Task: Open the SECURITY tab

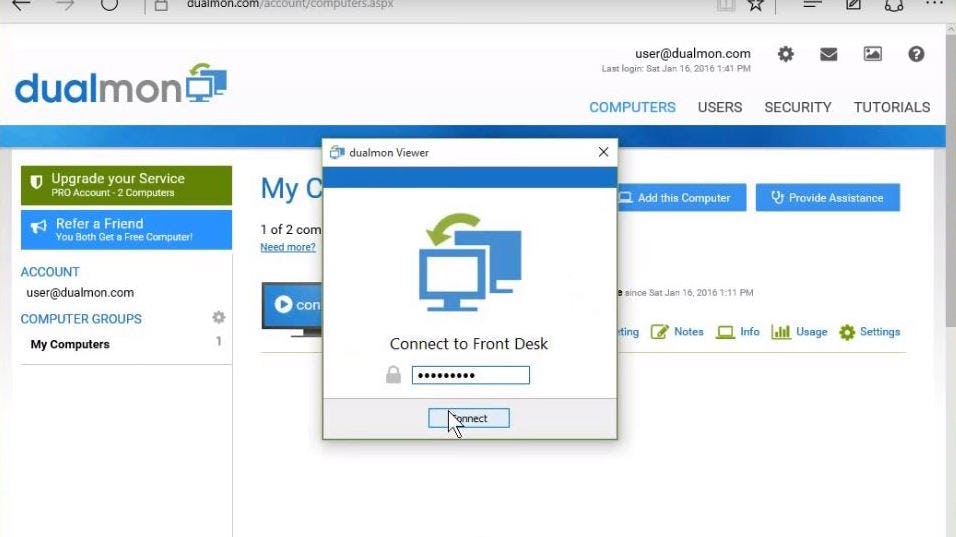Action: 797,107
